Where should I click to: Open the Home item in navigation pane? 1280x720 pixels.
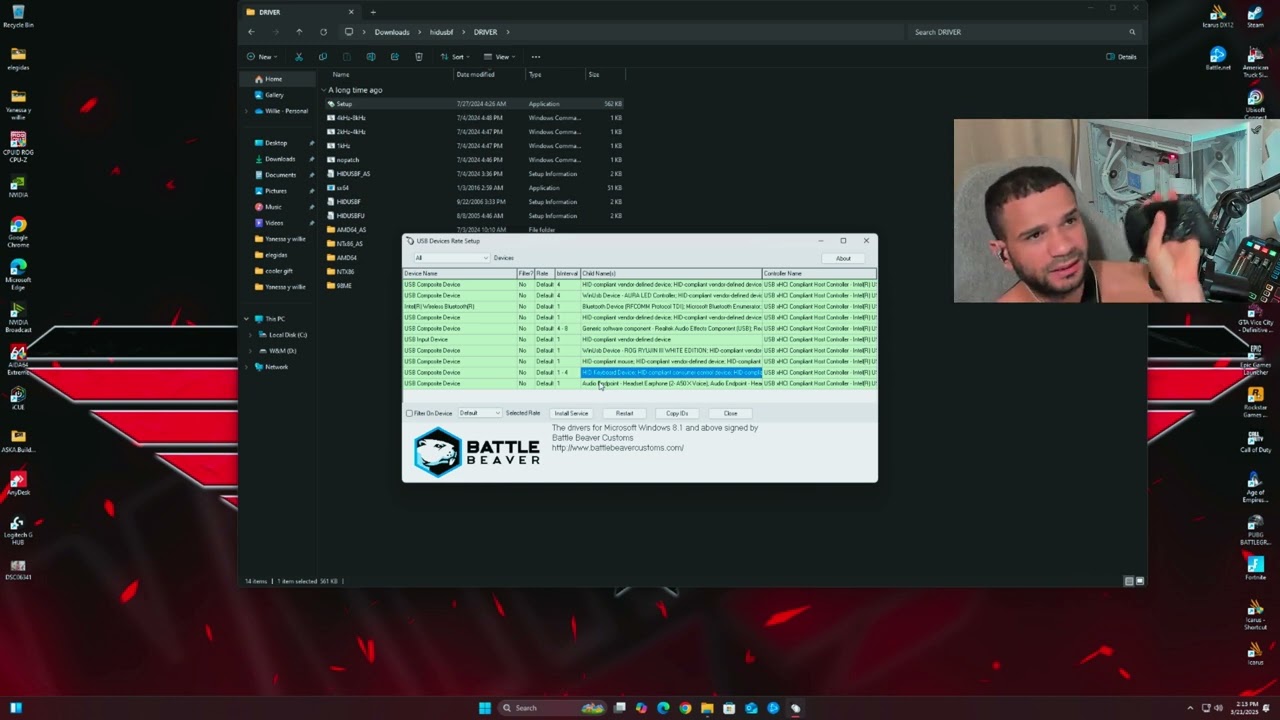coord(278,79)
